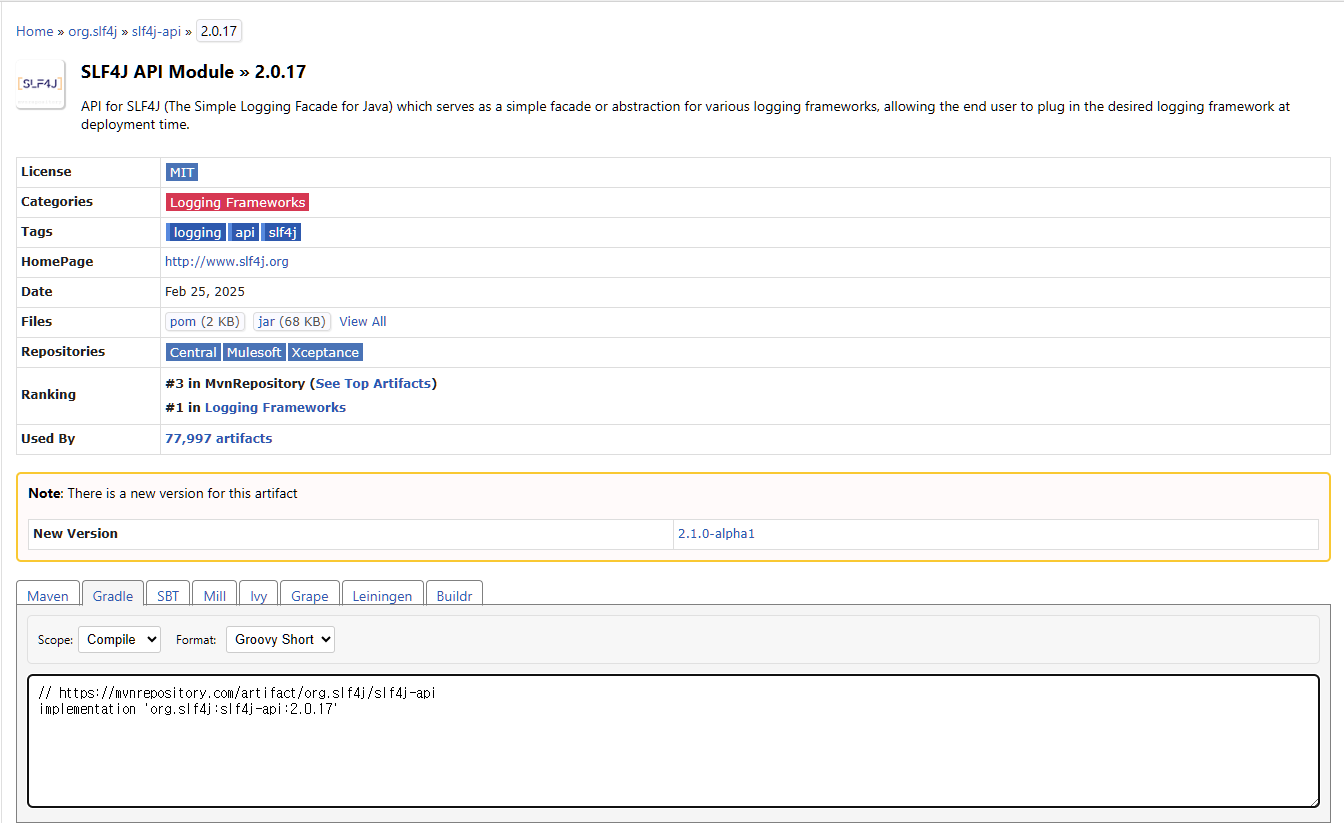
Task: Switch to the Mill tab
Action: (x=215, y=595)
